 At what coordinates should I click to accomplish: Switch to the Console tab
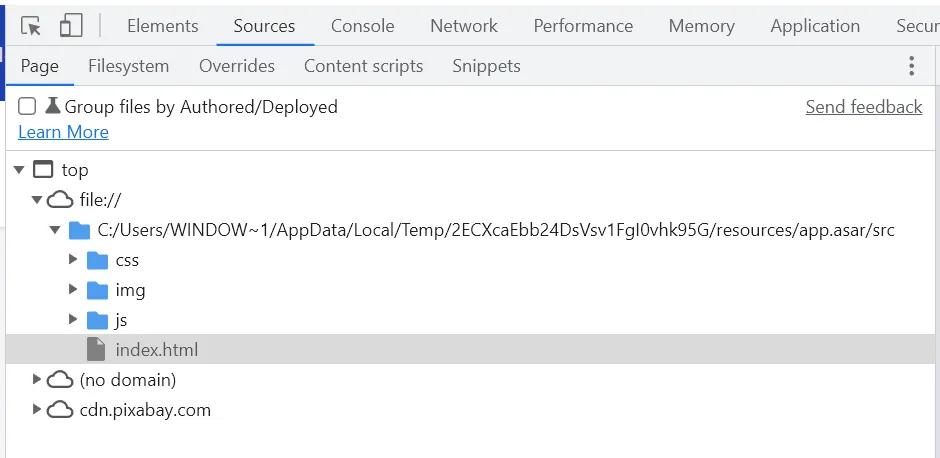[364, 26]
